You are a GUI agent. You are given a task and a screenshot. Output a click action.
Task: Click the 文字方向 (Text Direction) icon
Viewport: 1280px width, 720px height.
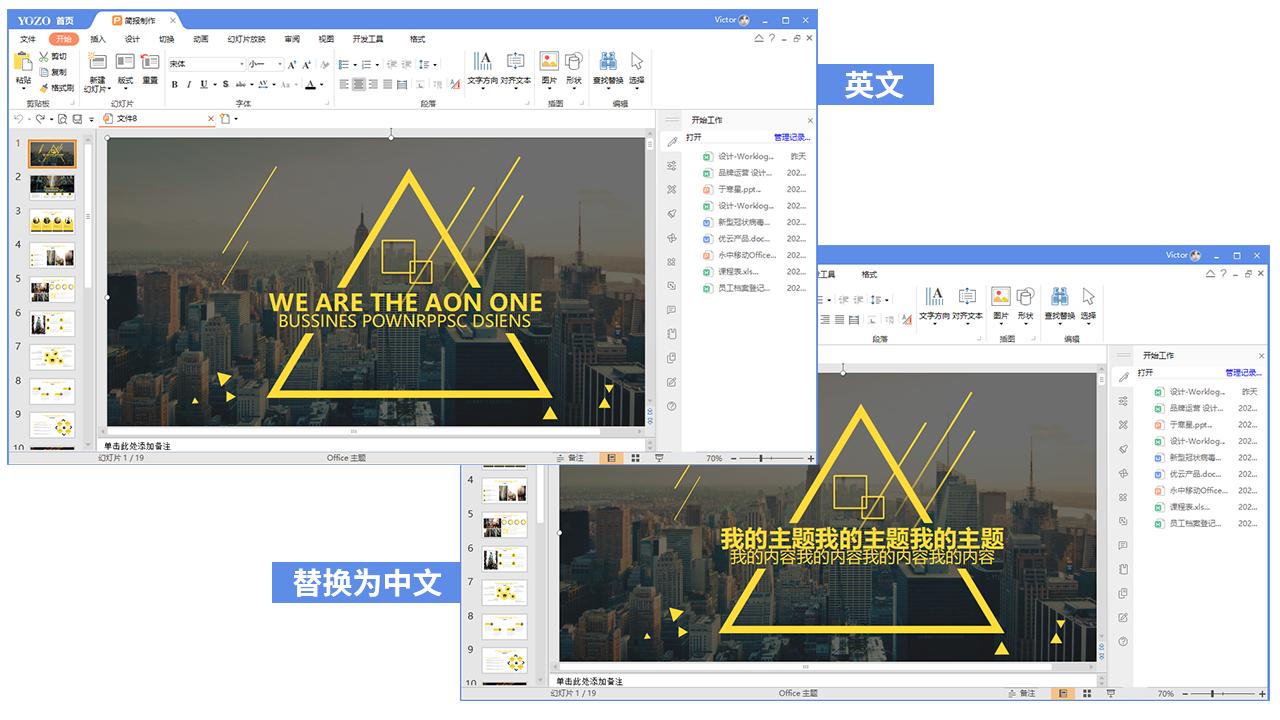pos(483,62)
